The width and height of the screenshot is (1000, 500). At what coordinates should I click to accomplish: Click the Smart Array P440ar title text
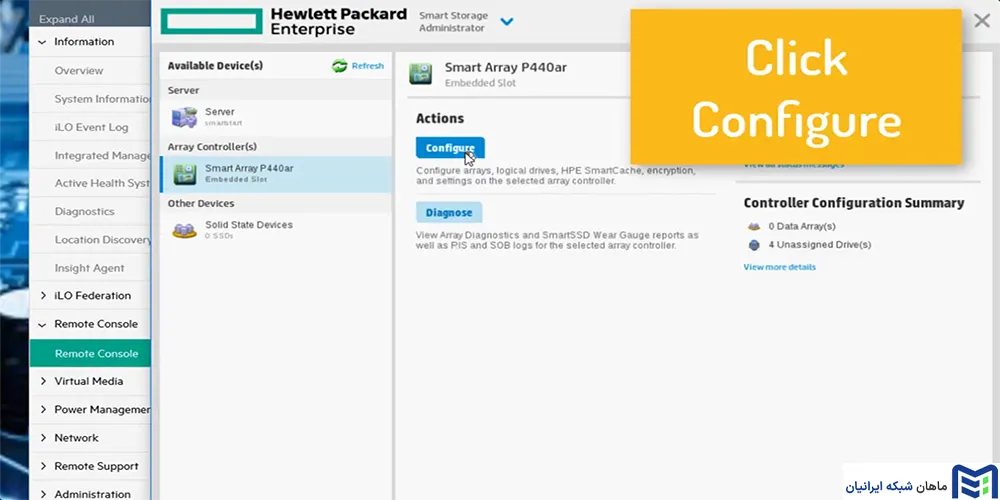(506, 67)
